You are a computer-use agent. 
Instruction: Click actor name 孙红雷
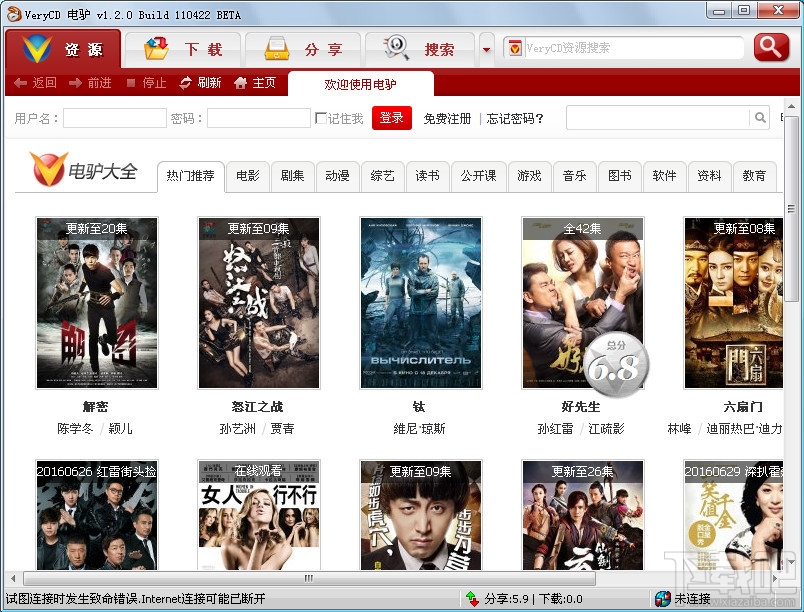pos(555,429)
